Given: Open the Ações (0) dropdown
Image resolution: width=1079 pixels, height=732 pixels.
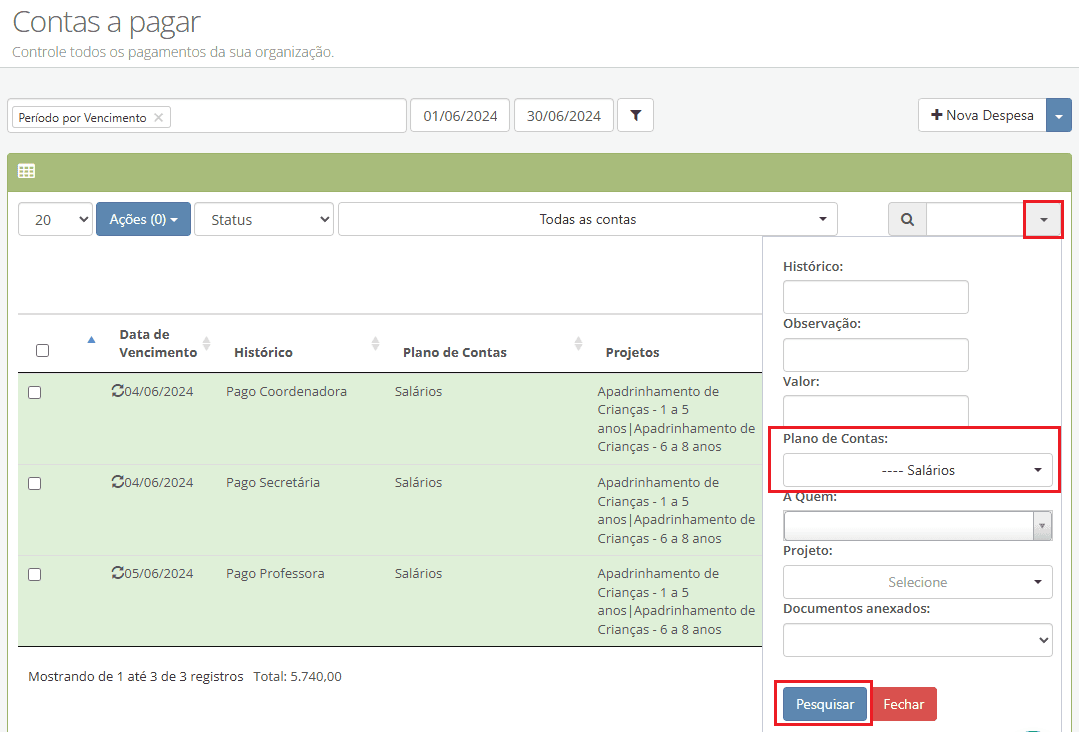Looking at the screenshot, I should click(x=143, y=219).
